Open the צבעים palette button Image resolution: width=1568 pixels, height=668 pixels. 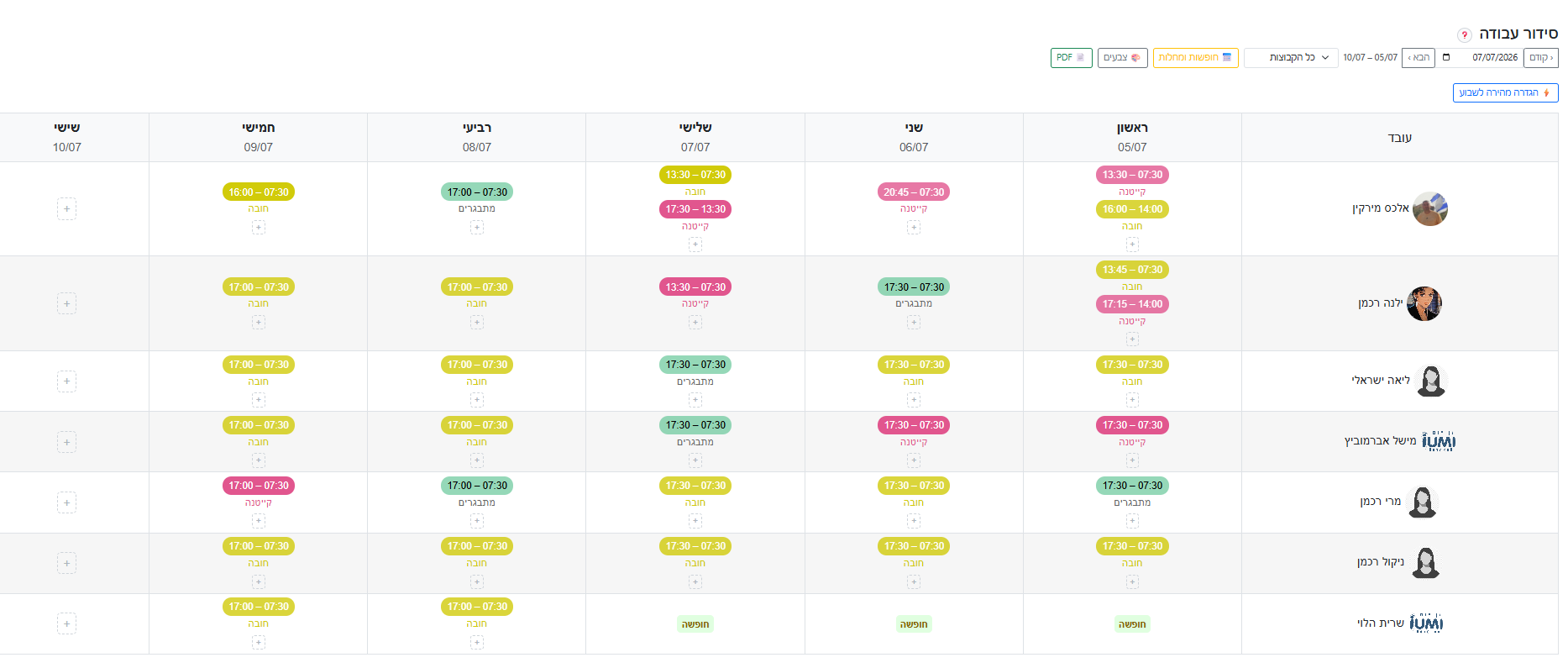coord(1122,58)
